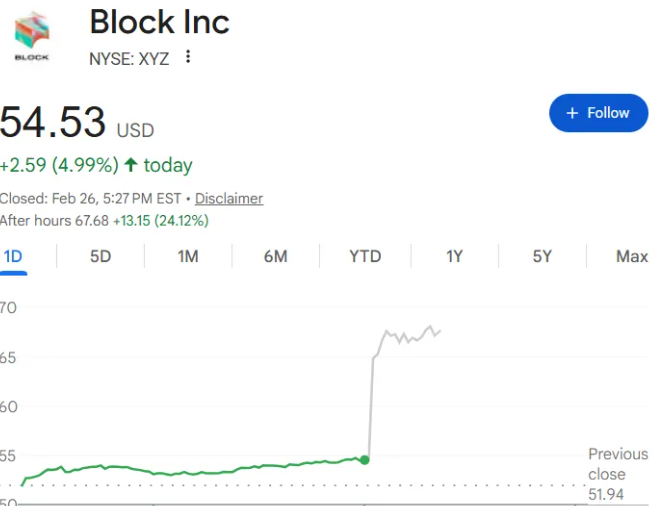Image resolution: width=655 pixels, height=506 pixels.
Task: Click the Previous close label
Action: point(617,465)
